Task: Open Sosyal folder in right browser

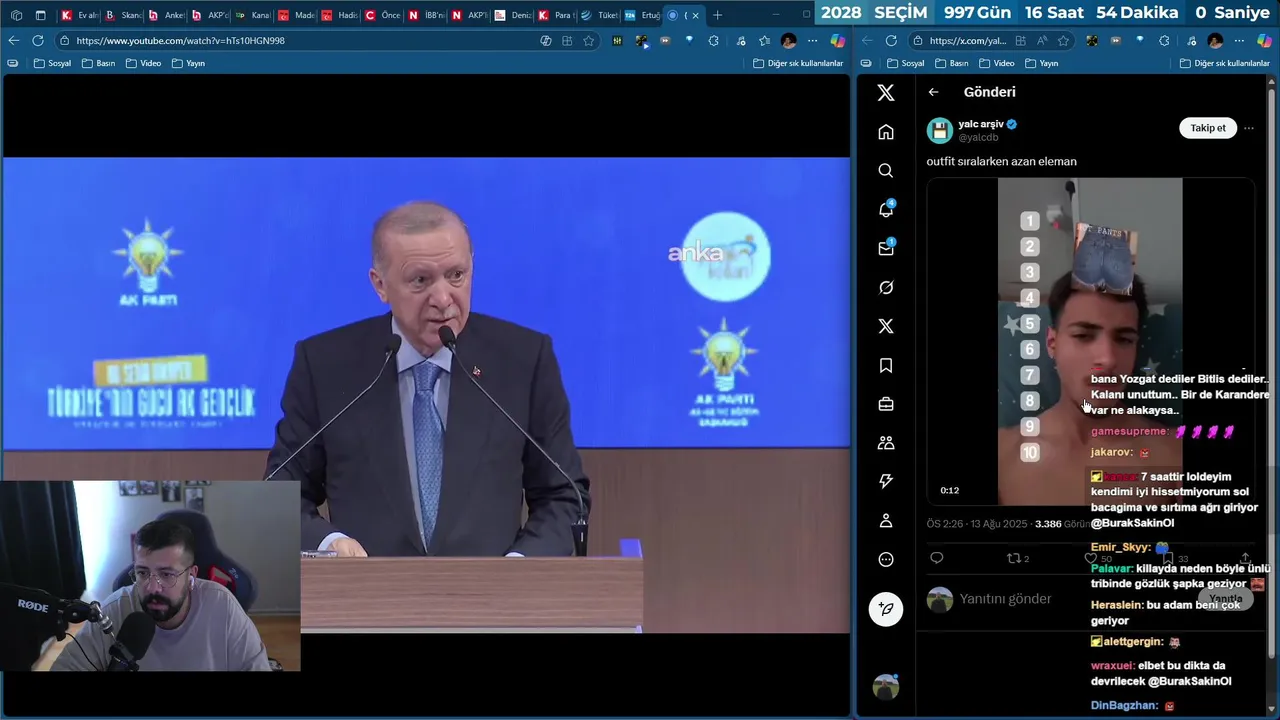Action: pyautogui.click(x=905, y=63)
